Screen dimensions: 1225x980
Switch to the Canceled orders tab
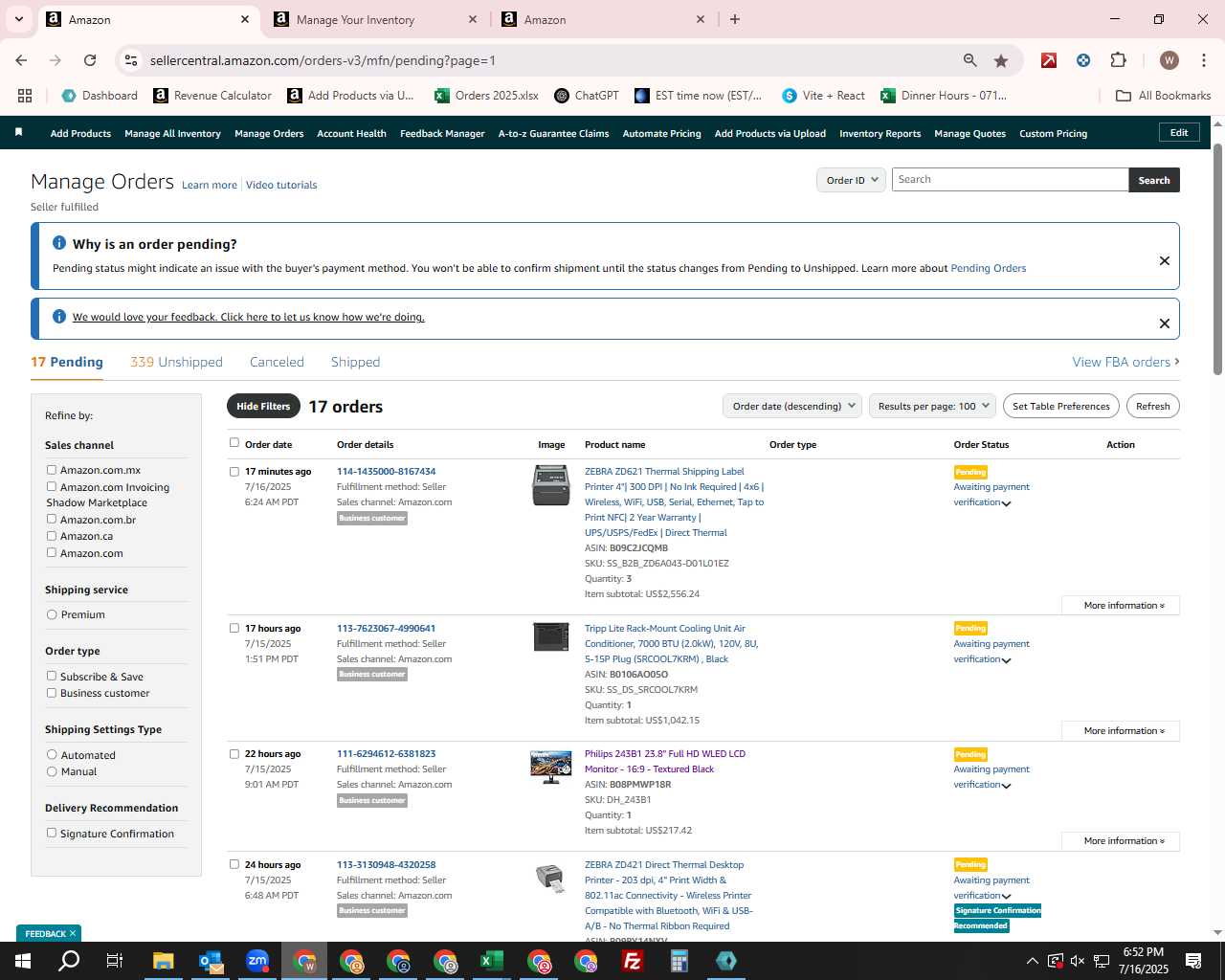click(x=277, y=362)
